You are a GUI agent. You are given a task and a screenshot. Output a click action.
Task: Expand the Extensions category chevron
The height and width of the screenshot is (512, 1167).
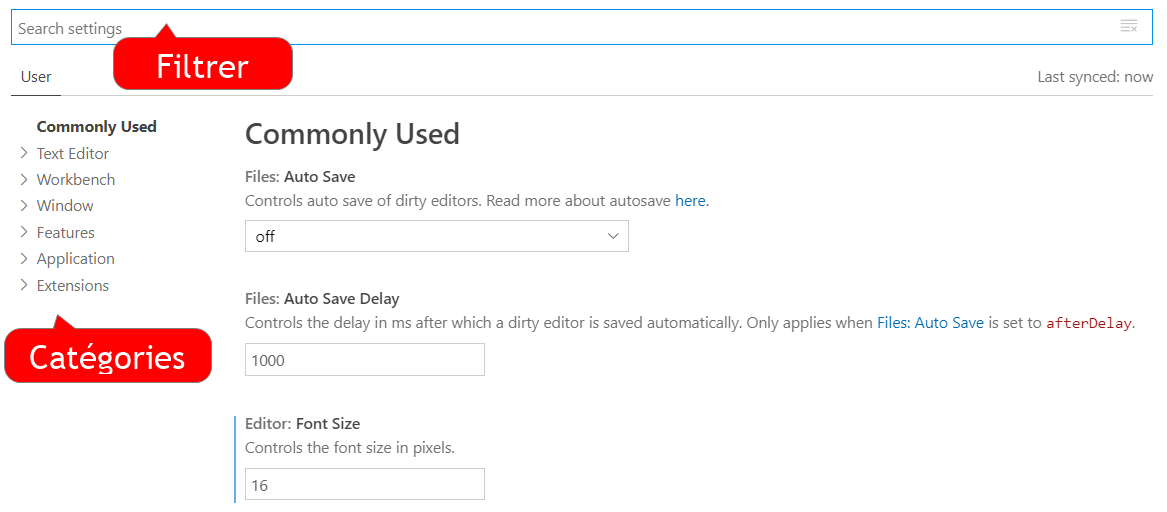24,285
